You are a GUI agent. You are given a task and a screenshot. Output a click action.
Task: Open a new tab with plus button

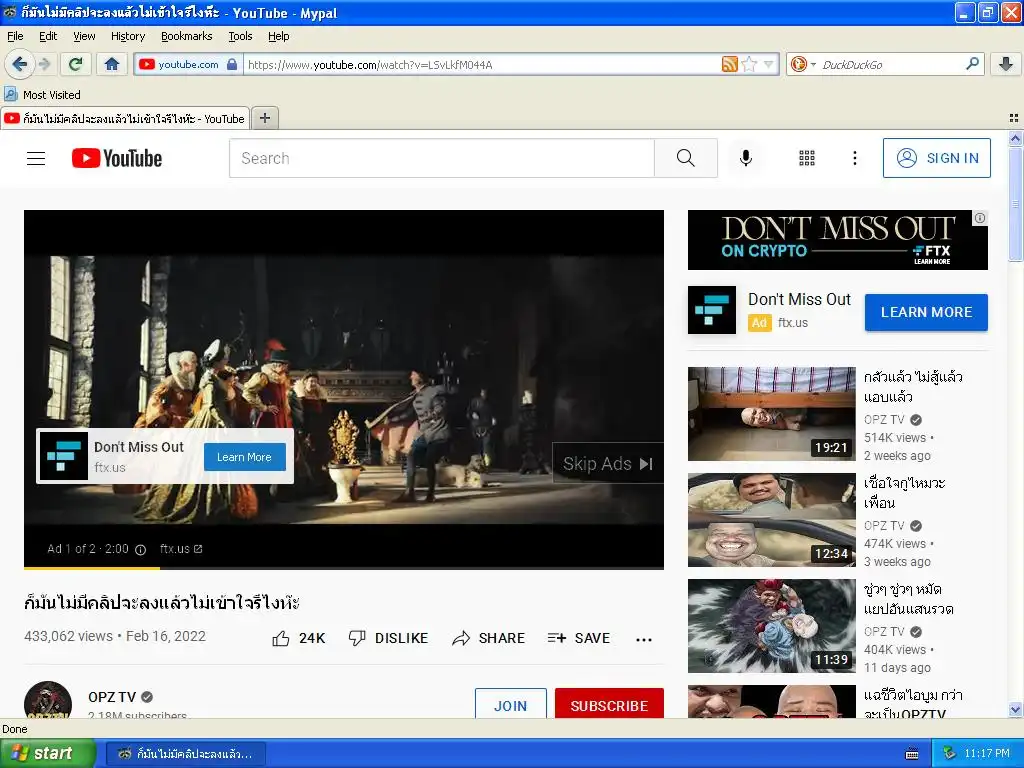pyautogui.click(x=264, y=118)
